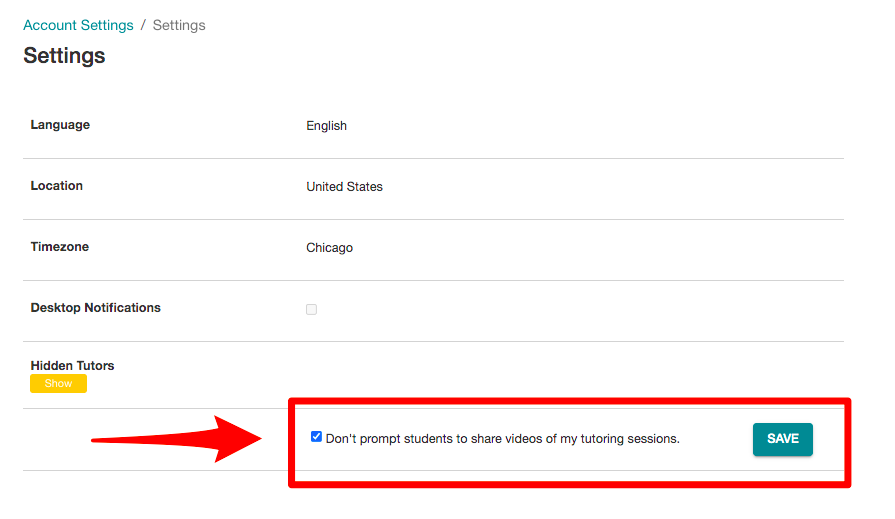Image resolution: width=895 pixels, height=519 pixels.
Task: Select the Settings page heading
Action: click(x=64, y=56)
